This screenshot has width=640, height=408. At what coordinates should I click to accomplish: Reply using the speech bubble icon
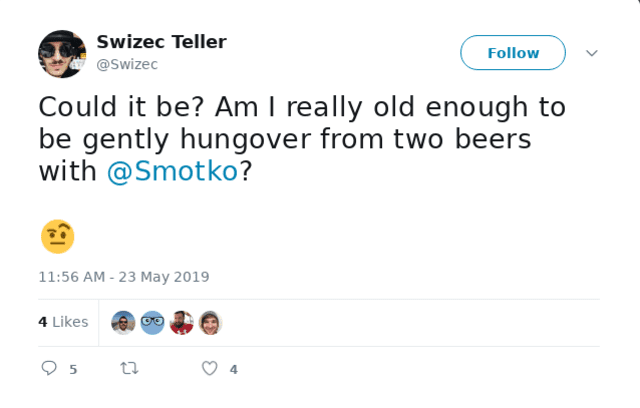pyautogui.click(x=49, y=369)
